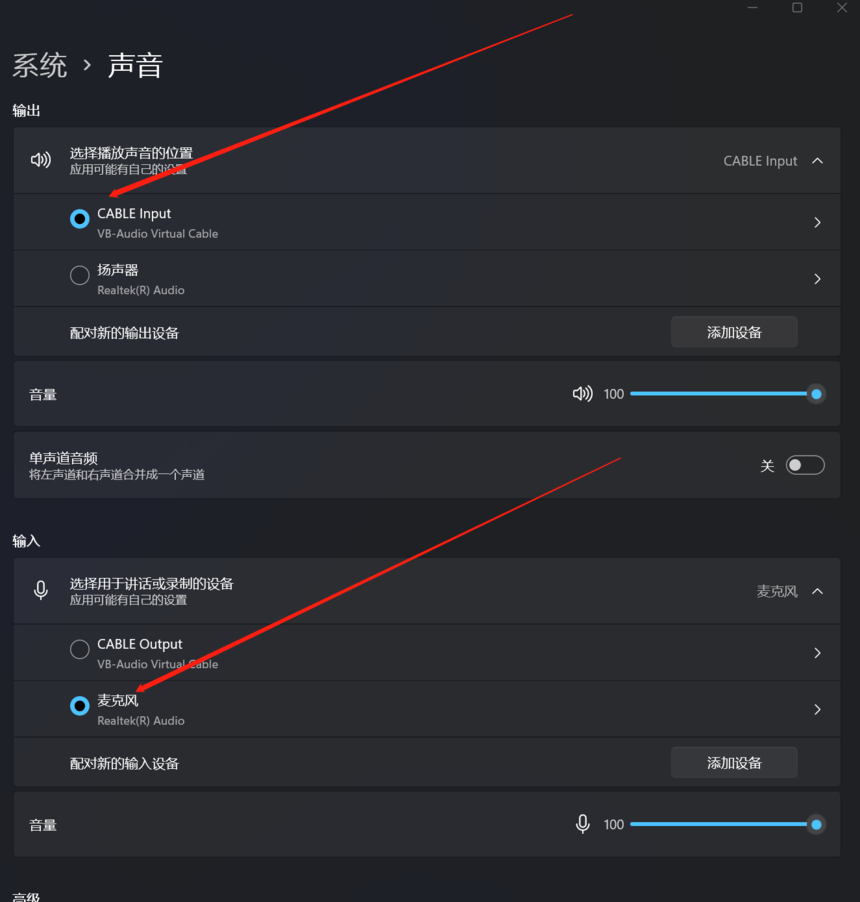Toggle 单声道音频 mono audio switch
Image resolution: width=860 pixels, height=902 pixels.
805,465
